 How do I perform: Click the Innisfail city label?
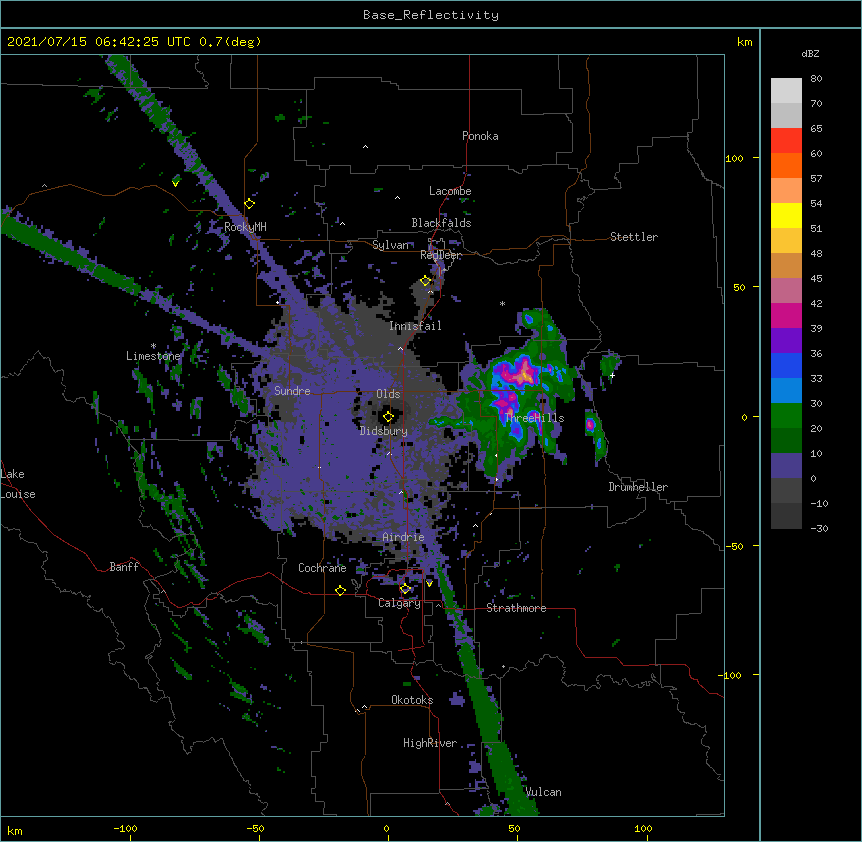415,326
